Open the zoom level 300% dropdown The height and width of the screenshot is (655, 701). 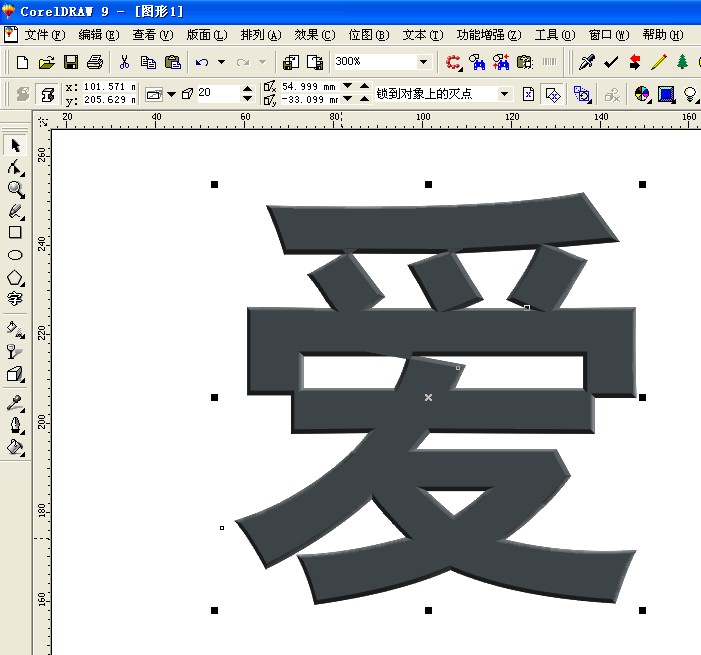(x=423, y=62)
